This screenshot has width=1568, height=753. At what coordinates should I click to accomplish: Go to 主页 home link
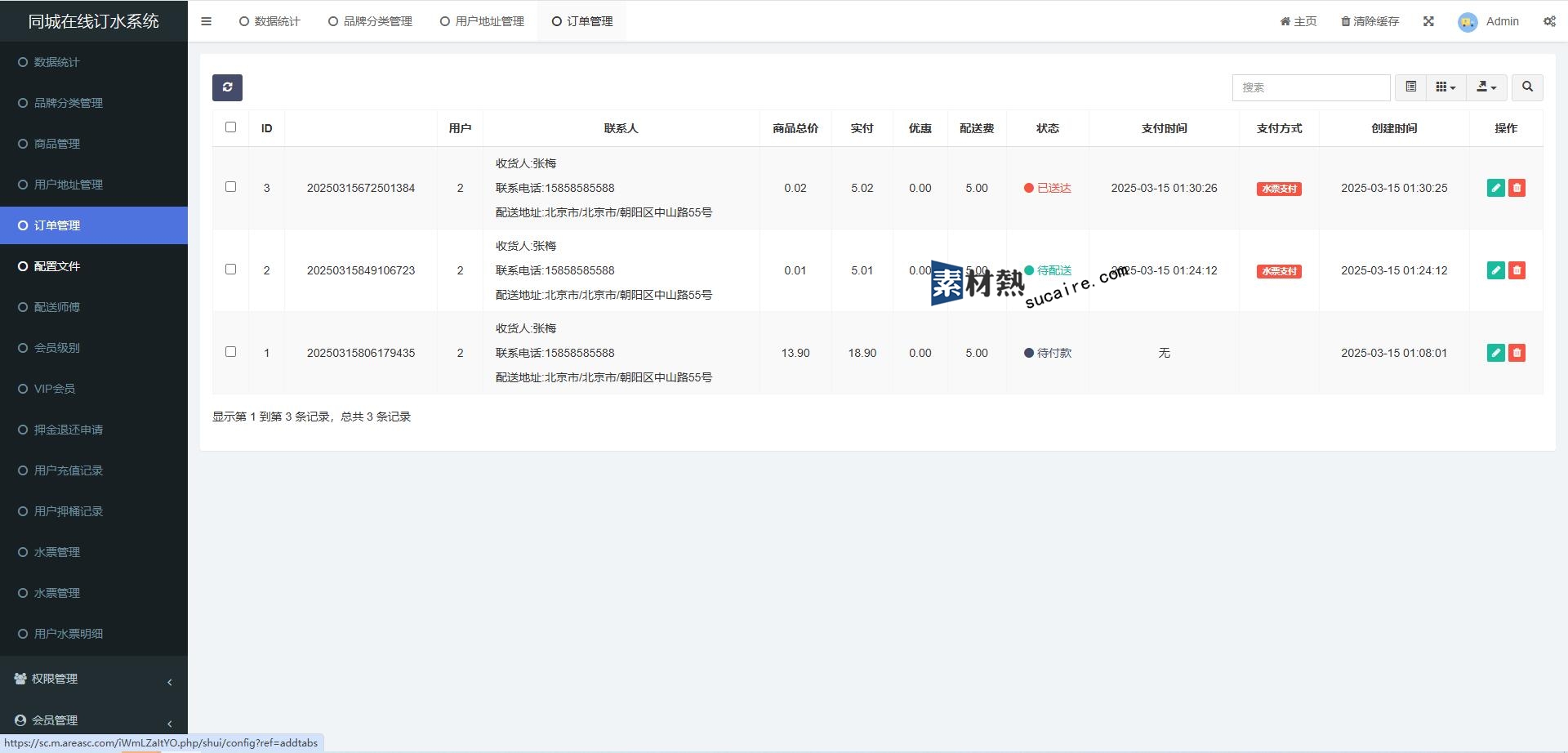[x=1298, y=21]
